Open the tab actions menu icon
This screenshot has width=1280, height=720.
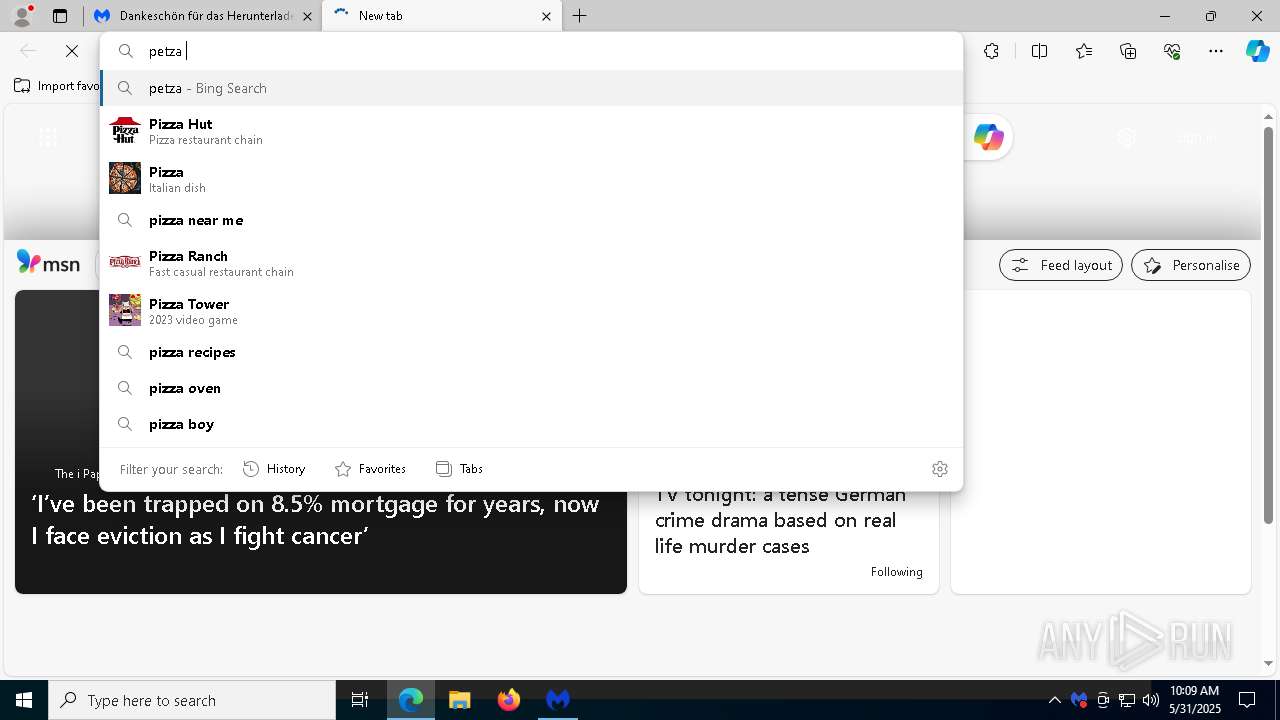point(60,16)
